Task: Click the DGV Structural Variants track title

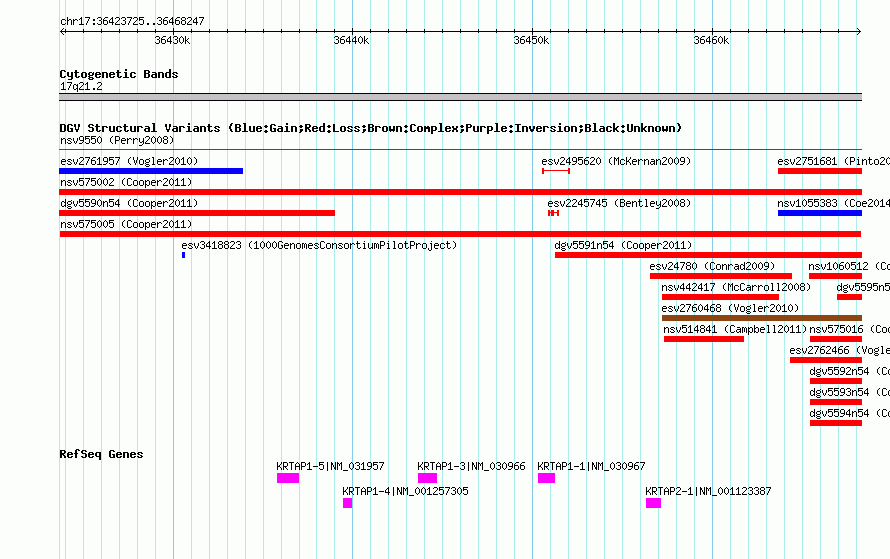Action: (x=370, y=128)
